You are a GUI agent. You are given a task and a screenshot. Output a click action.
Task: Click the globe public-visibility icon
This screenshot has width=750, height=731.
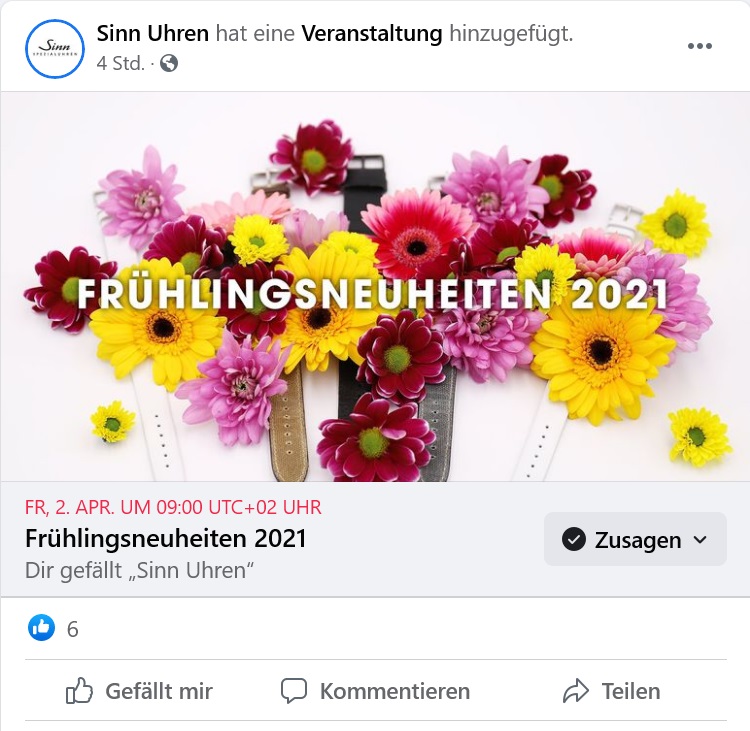(169, 63)
